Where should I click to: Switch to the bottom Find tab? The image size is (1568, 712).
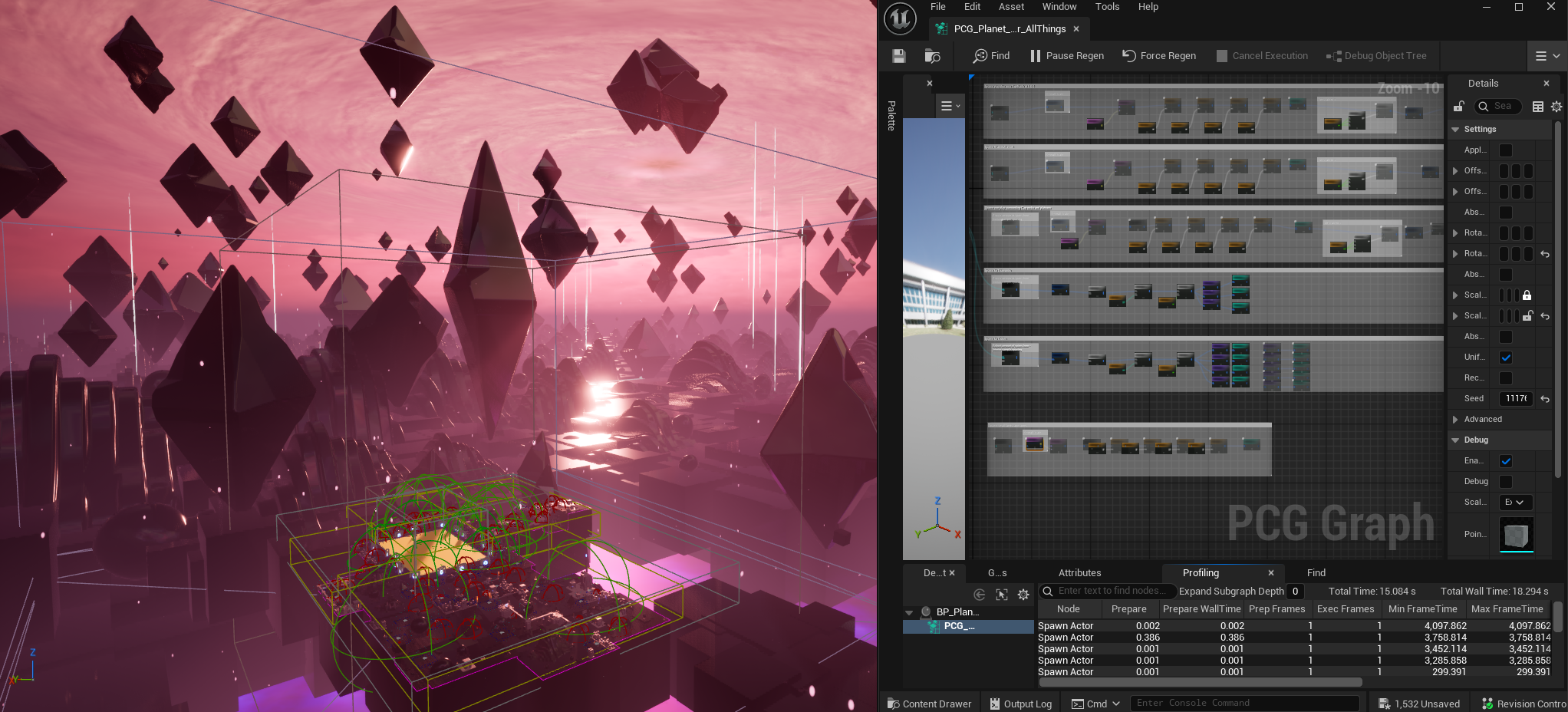[1316, 573]
